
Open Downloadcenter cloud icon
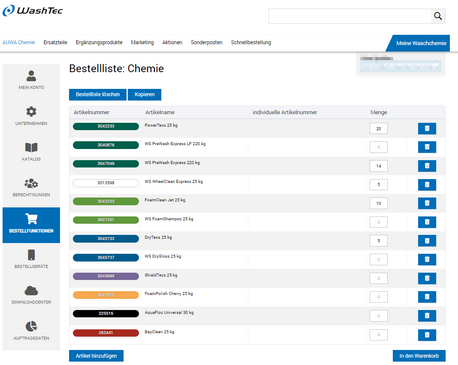click(31, 291)
